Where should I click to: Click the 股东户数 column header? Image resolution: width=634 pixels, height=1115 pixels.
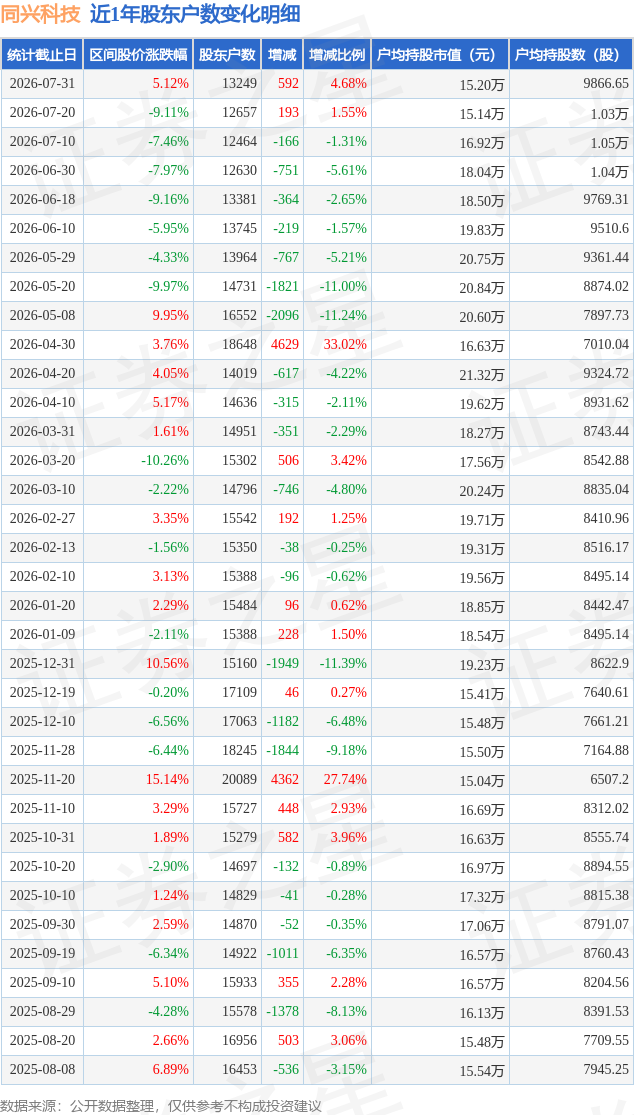(x=227, y=55)
